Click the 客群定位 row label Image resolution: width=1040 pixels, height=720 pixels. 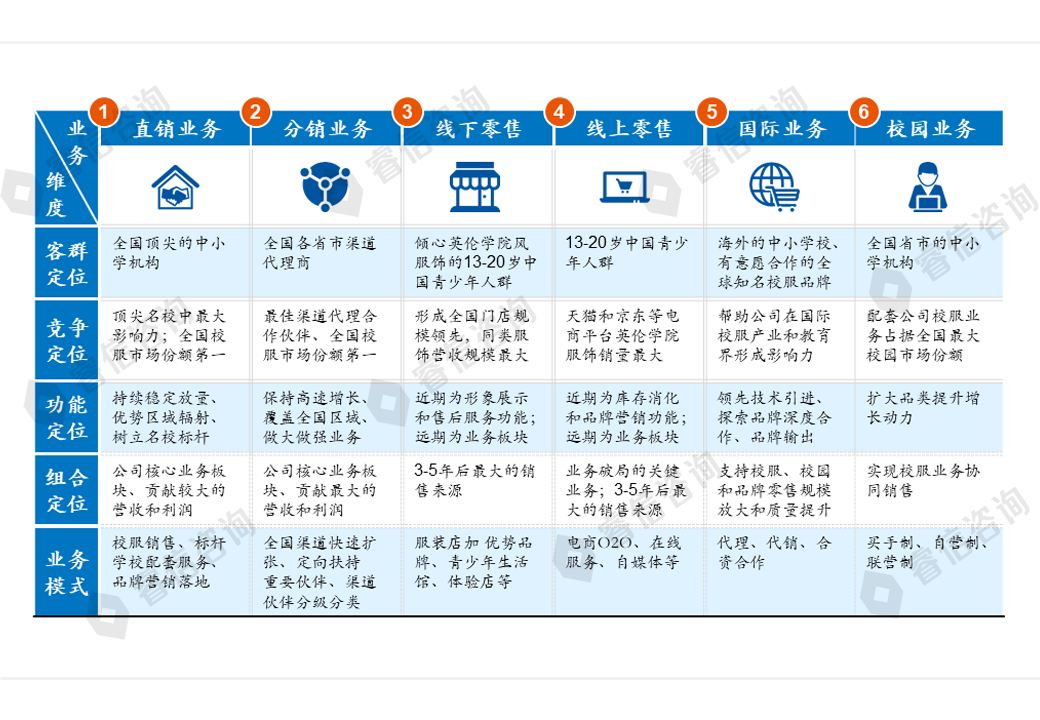tap(67, 263)
